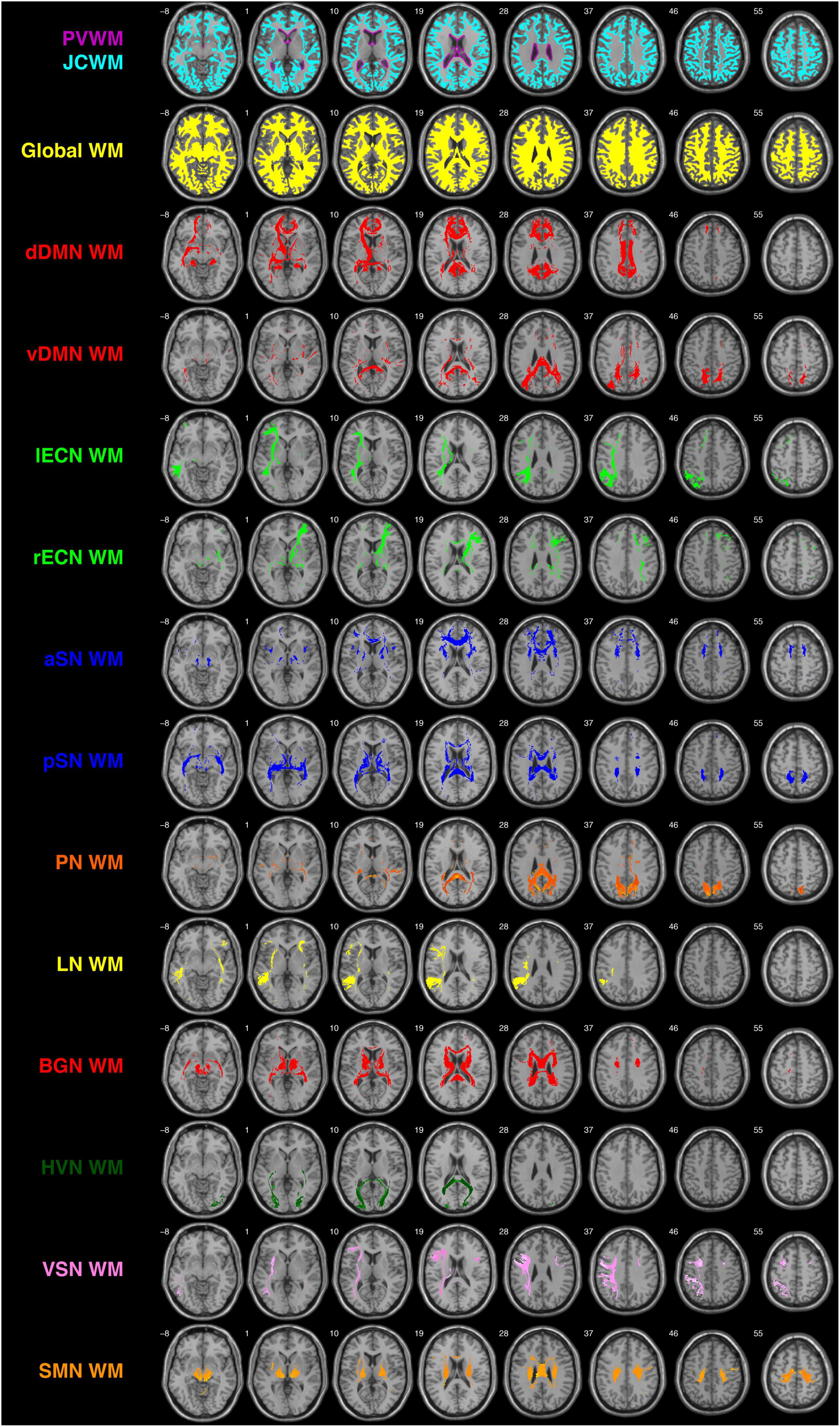The image size is (840, 1427).
Task: Select the dark green HVN WM label
Action: click(82, 1168)
